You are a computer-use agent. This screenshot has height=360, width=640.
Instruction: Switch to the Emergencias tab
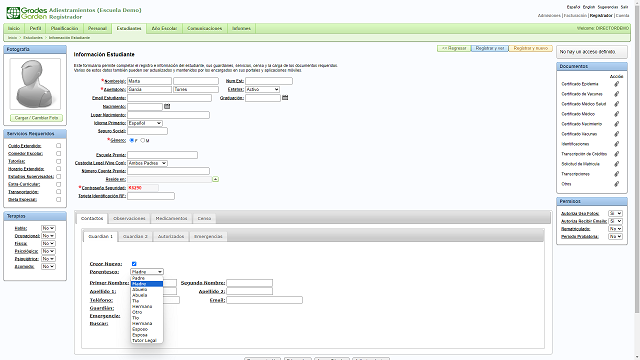pos(208,236)
